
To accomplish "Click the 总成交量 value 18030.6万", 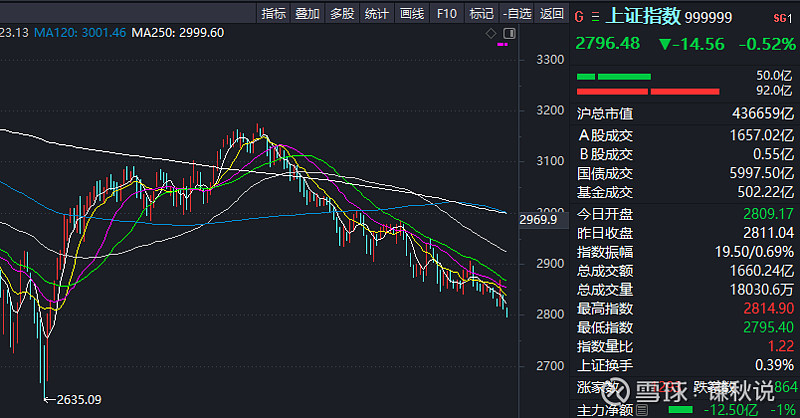I will (762, 290).
